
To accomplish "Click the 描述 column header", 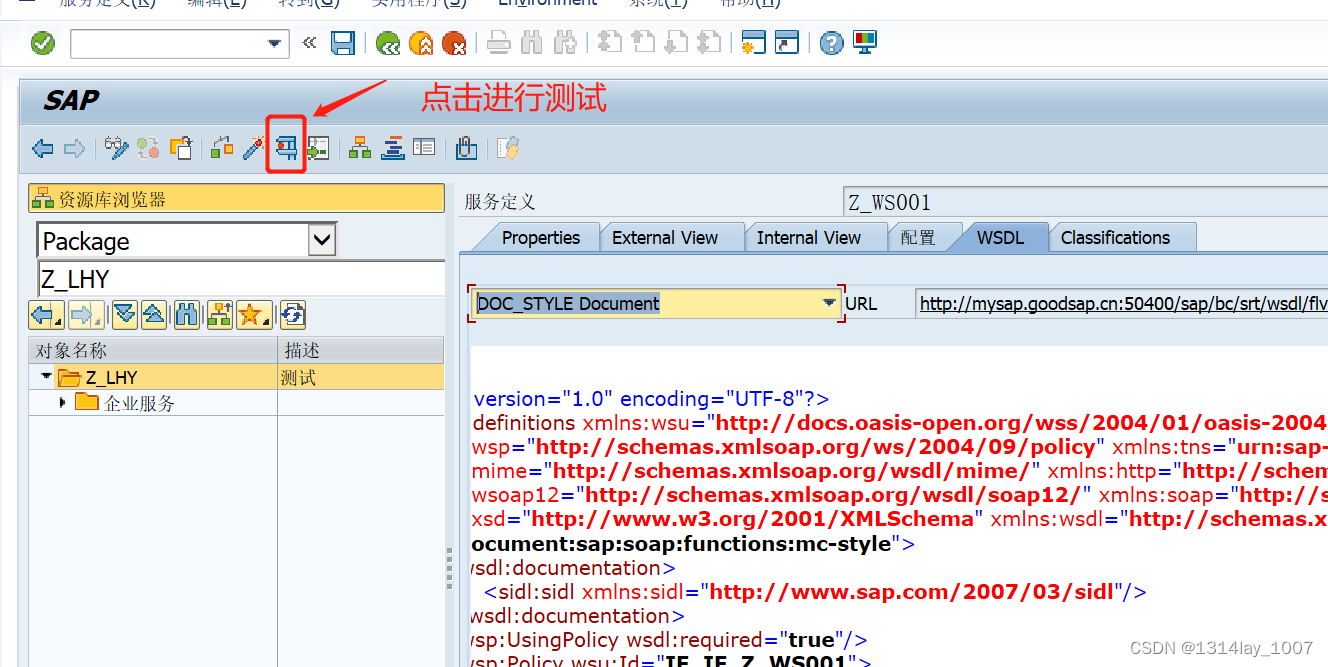I will [x=361, y=350].
